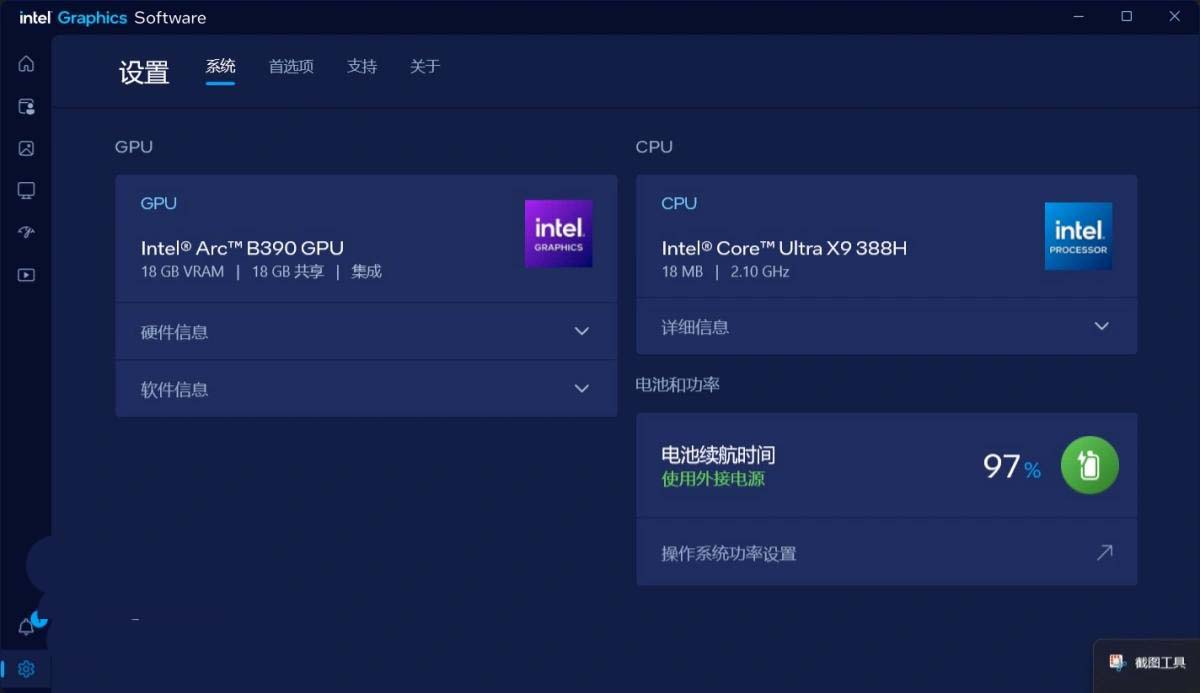The image size is (1200, 693).
Task: Click the 18 GB VRAM value
Action: point(182,271)
